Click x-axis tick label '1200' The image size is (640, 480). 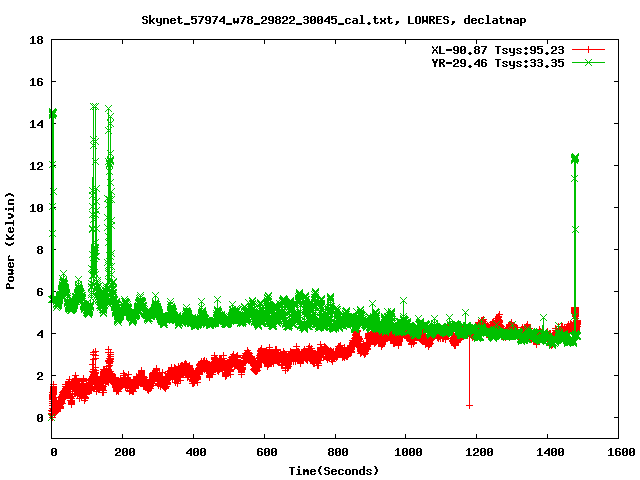coord(479,452)
